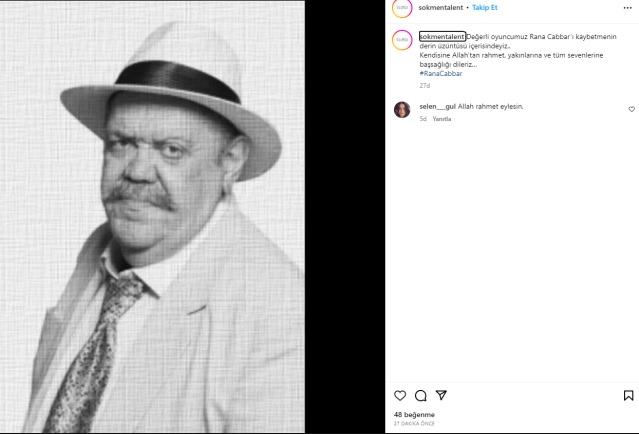
Task: Click sokmentalent avatar next to the caption
Action: pyautogui.click(x=402, y=40)
